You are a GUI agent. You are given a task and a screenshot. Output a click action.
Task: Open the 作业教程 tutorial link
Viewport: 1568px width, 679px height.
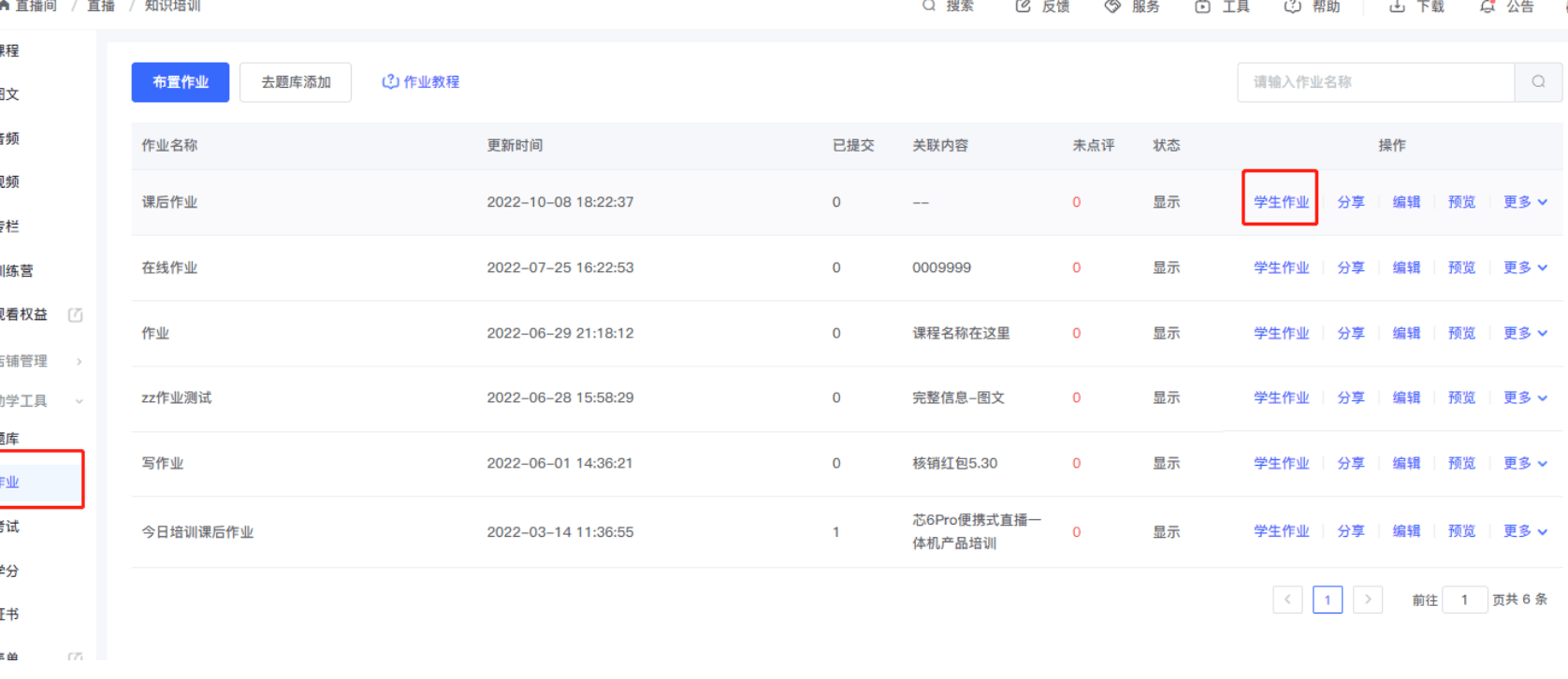point(421,82)
